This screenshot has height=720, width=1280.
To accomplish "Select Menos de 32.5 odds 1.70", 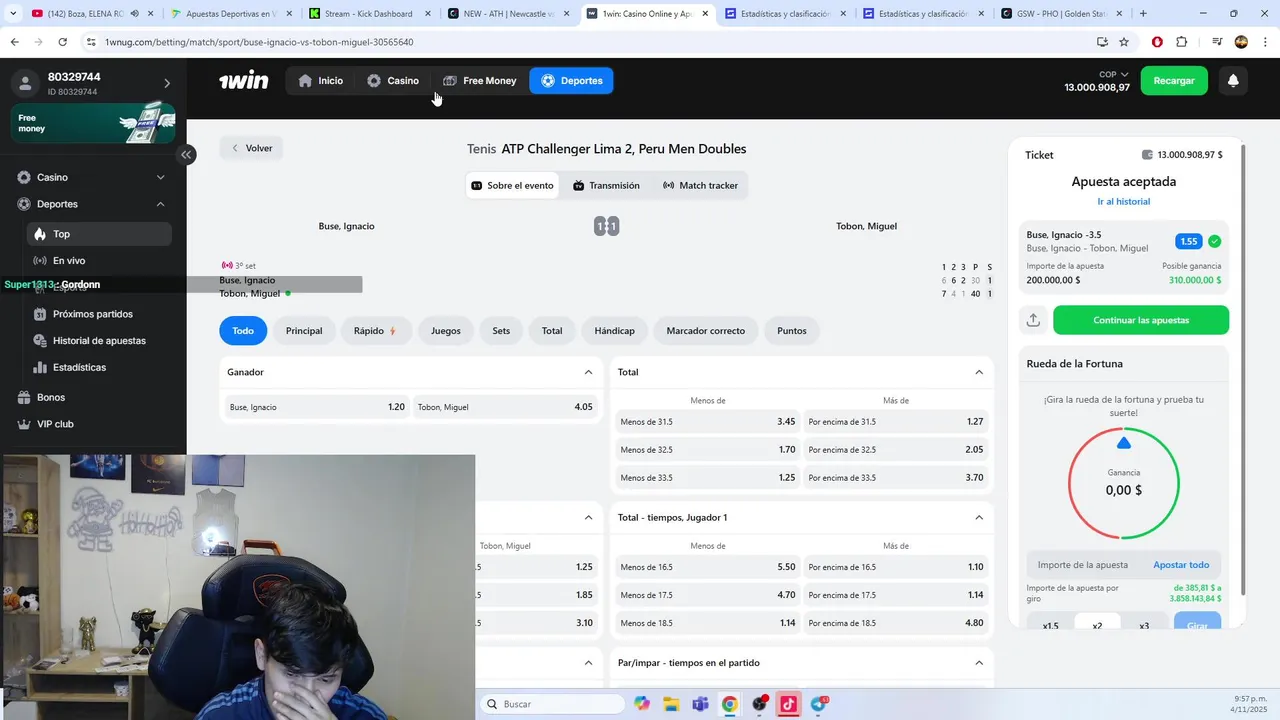I will point(707,450).
